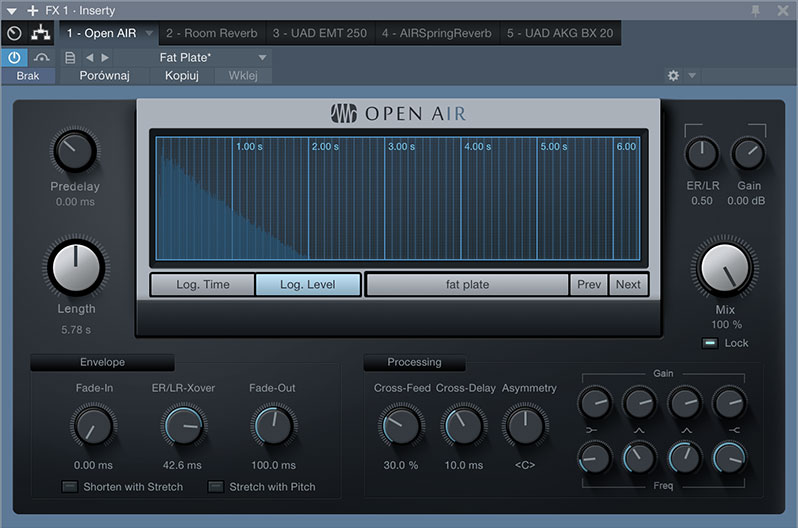Click the first peak band frequency knob

(x=639, y=458)
